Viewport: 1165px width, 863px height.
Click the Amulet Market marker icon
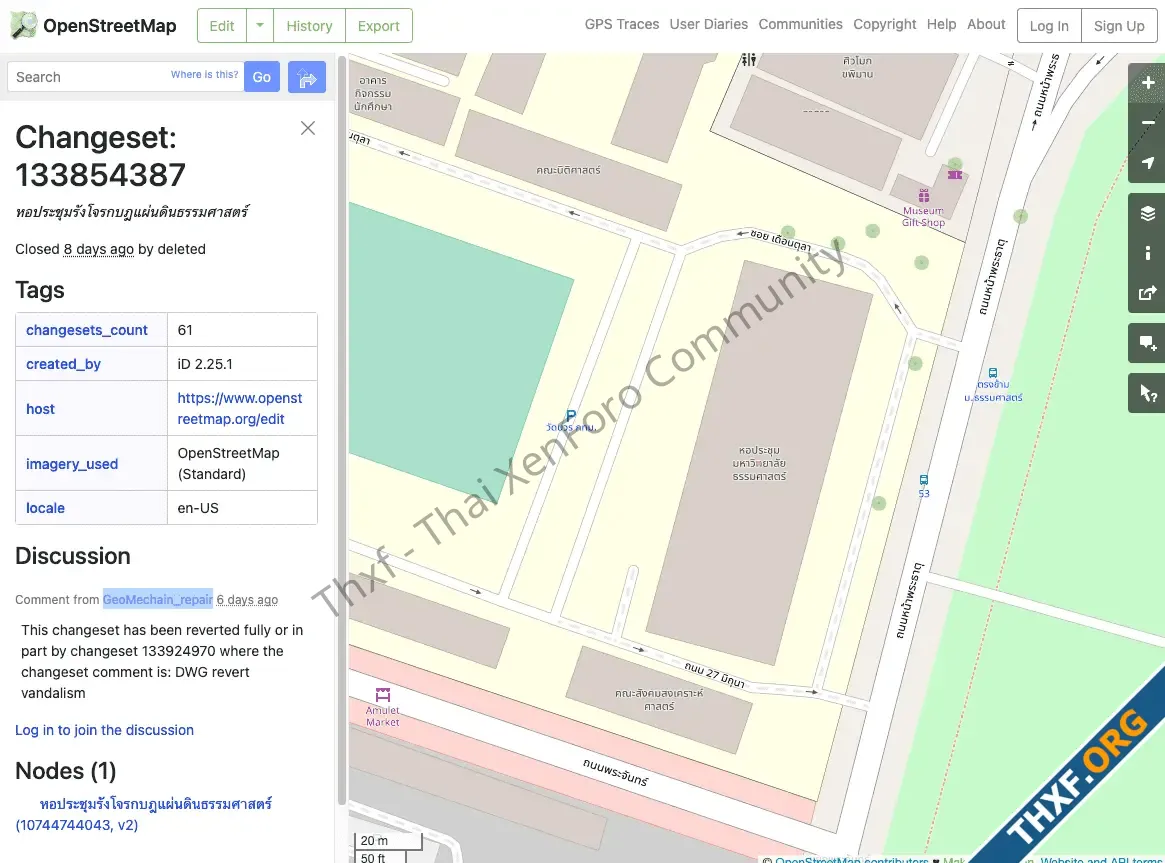383,694
